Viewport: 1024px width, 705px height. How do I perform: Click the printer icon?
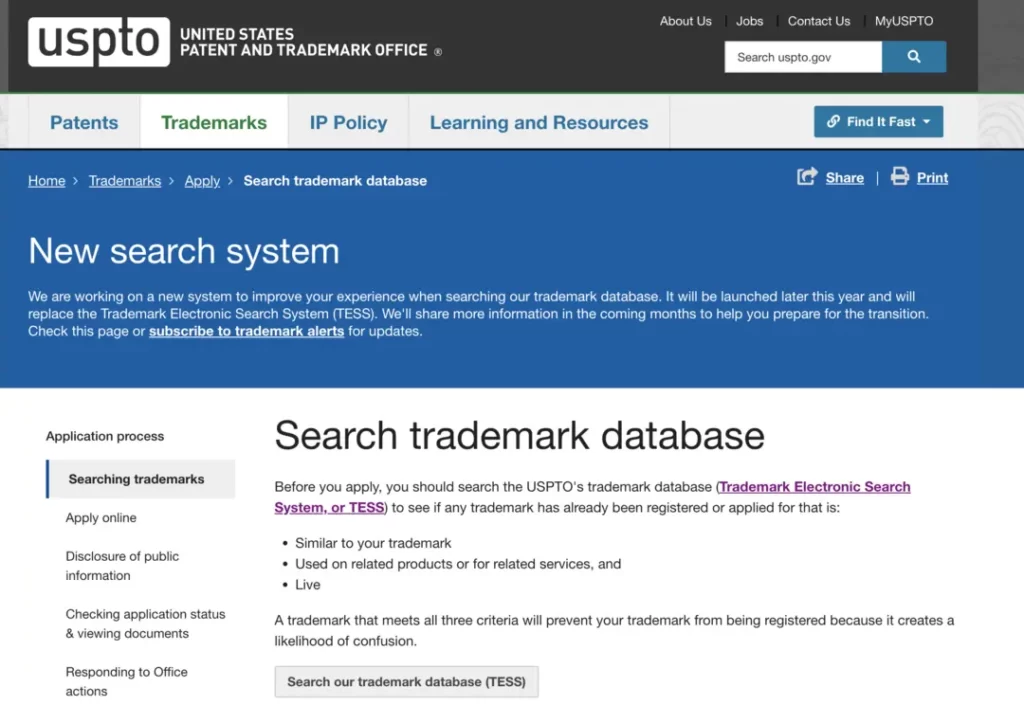click(900, 176)
